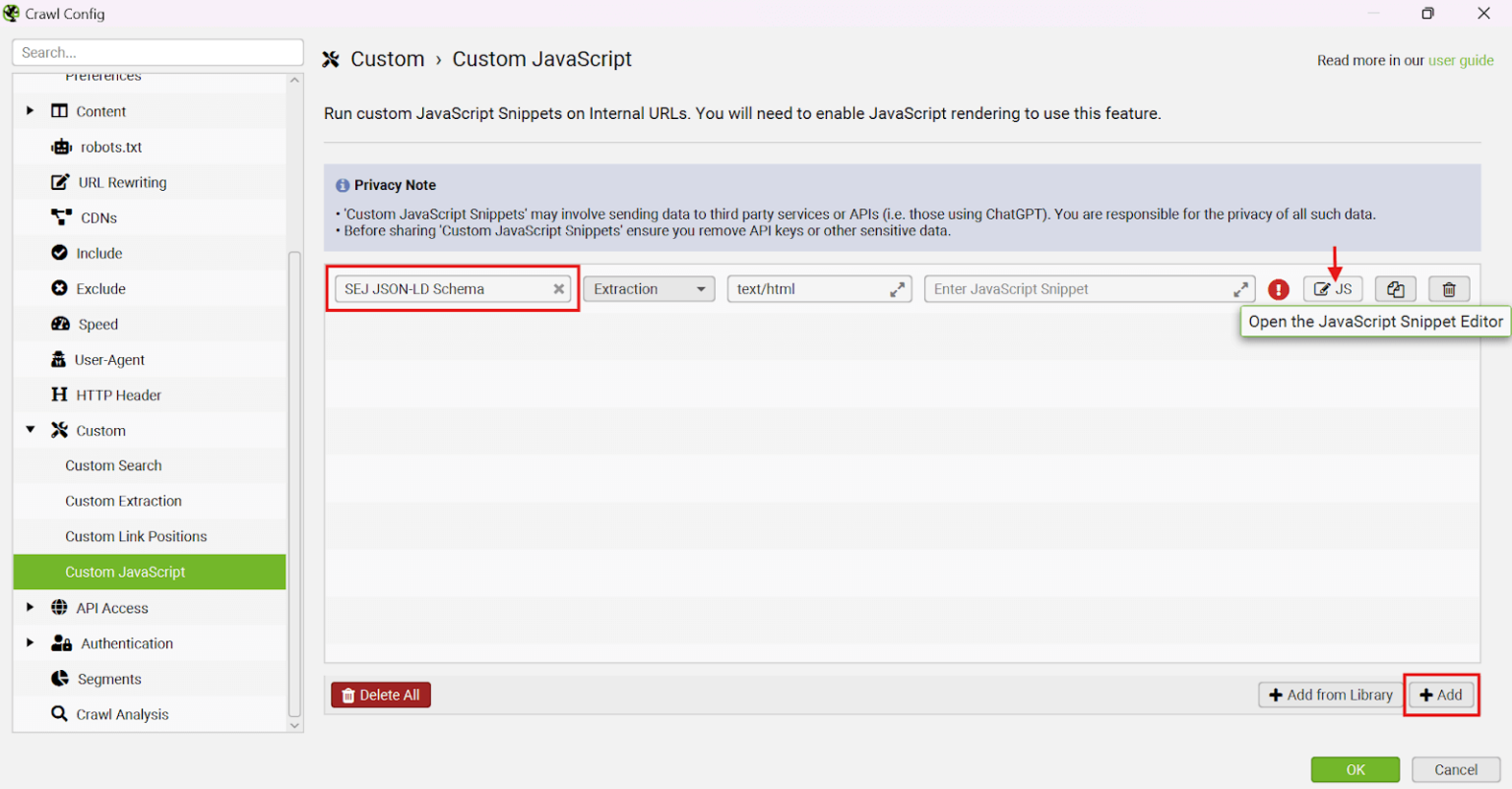Click the red error indicator icon
The height and width of the screenshot is (789, 1512).
pyautogui.click(x=1278, y=288)
